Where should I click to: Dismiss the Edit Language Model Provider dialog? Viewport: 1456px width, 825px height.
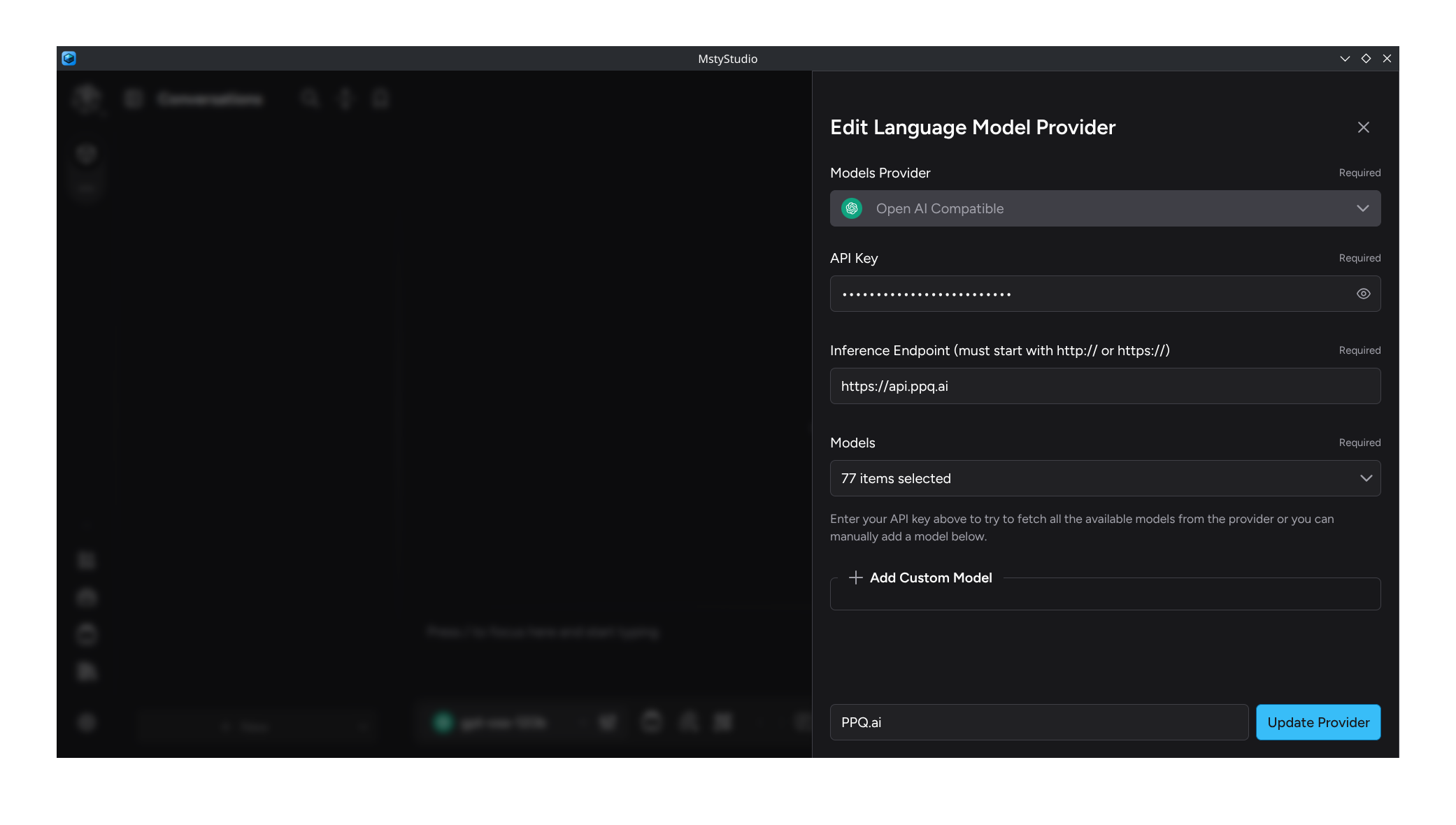1363,127
